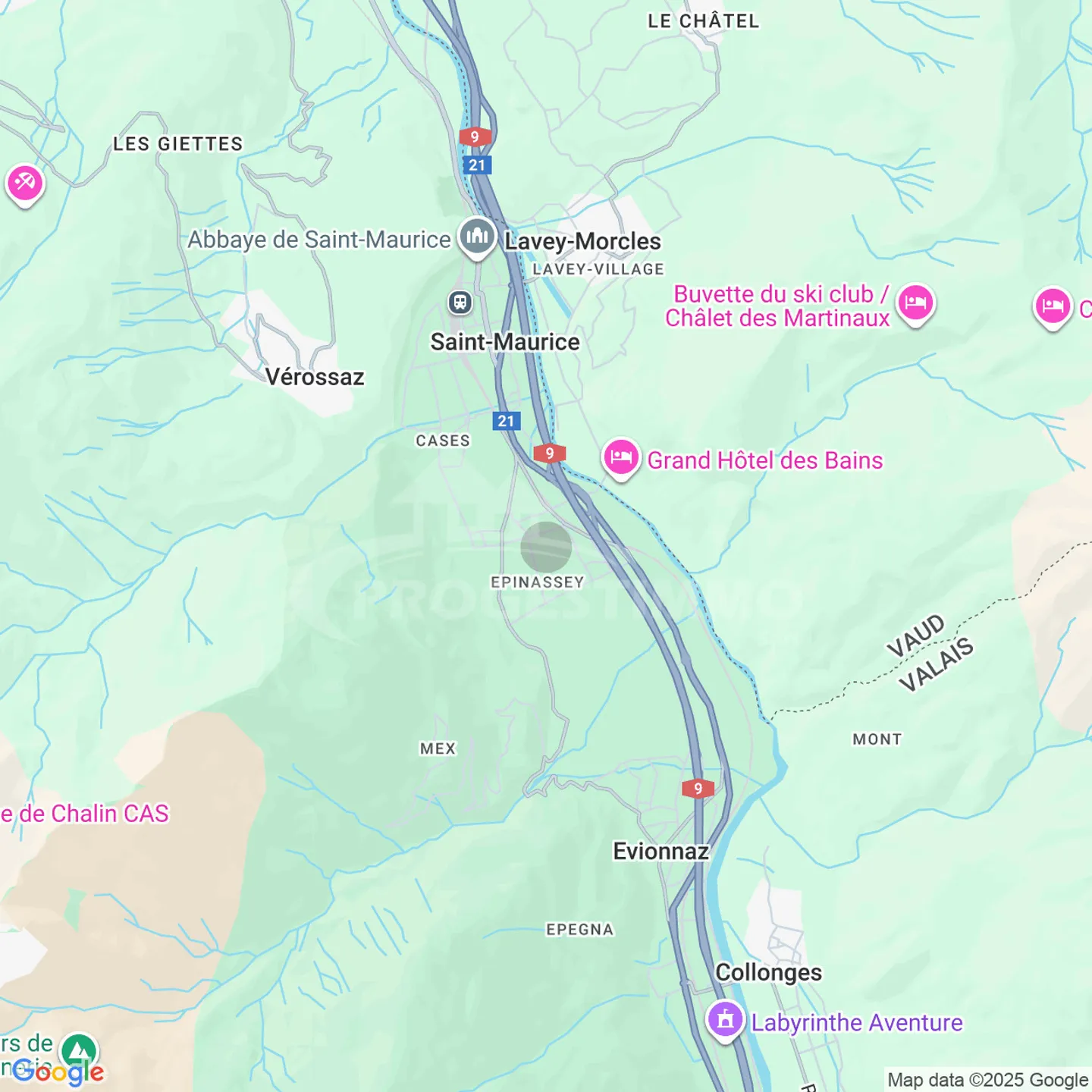Click the Abbaye de Saint-Maurice museum pin
Screen dimensions: 1092x1092
(x=477, y=237)
